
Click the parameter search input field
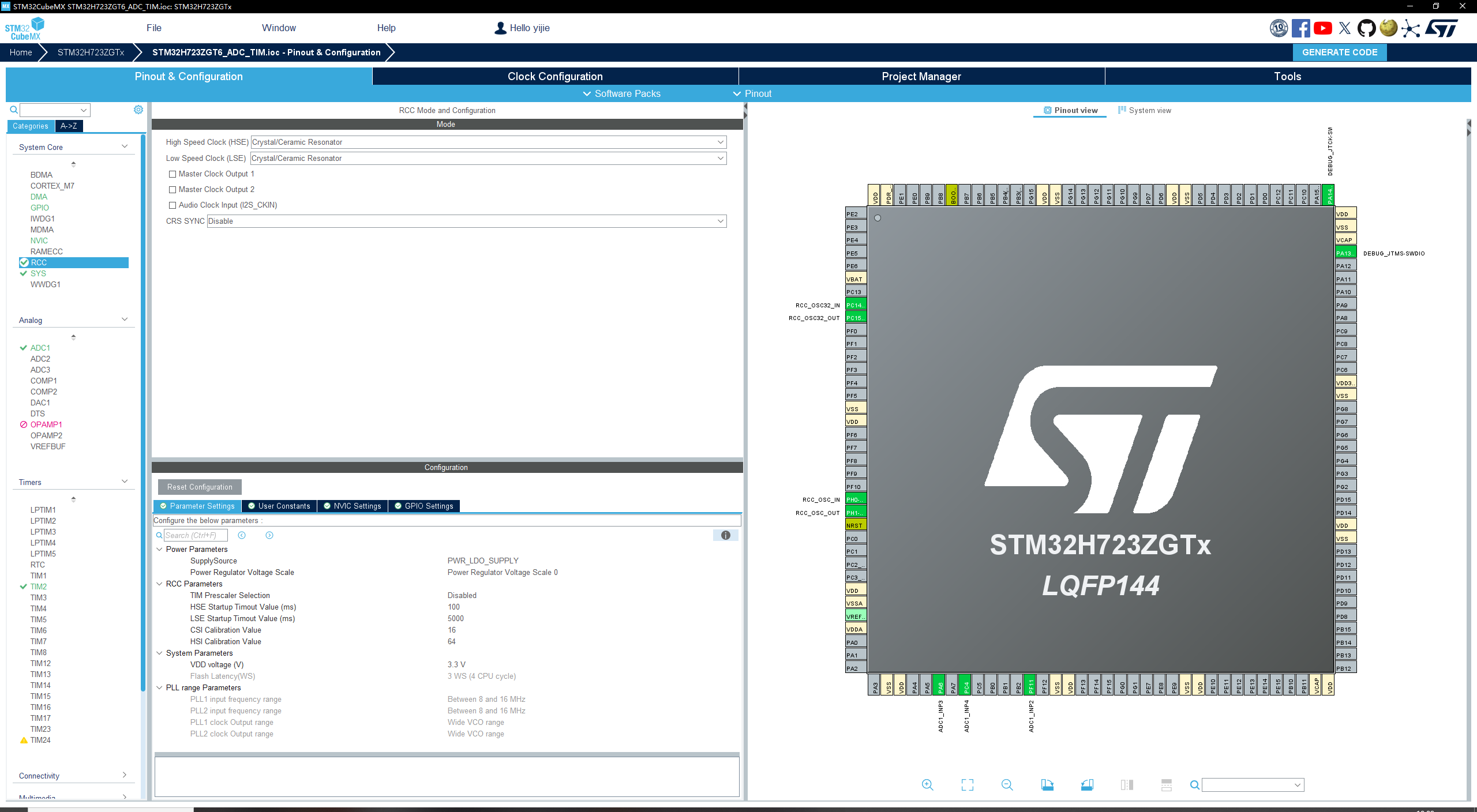point(196,535)
